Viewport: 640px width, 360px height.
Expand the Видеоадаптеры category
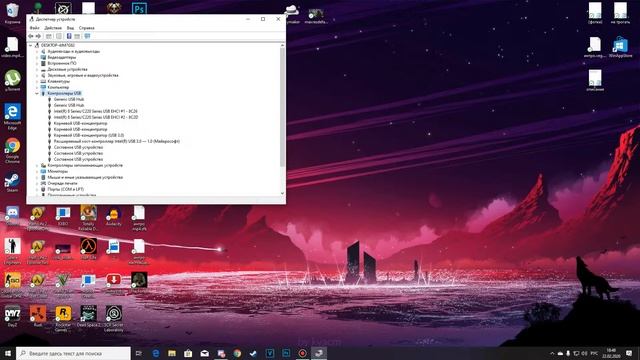click(x=37, y=58)
